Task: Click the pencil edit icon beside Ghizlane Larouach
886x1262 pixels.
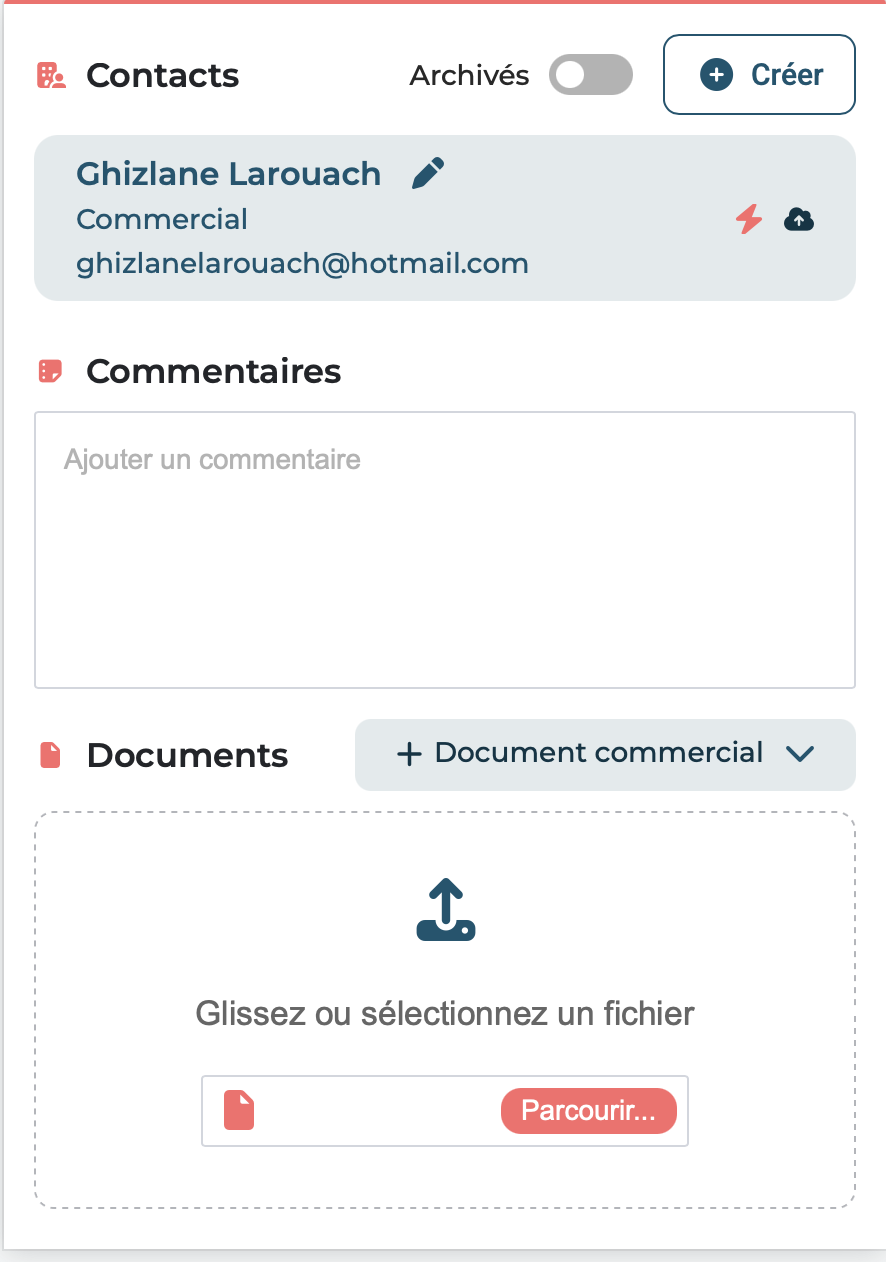Action: pos(428,173)
